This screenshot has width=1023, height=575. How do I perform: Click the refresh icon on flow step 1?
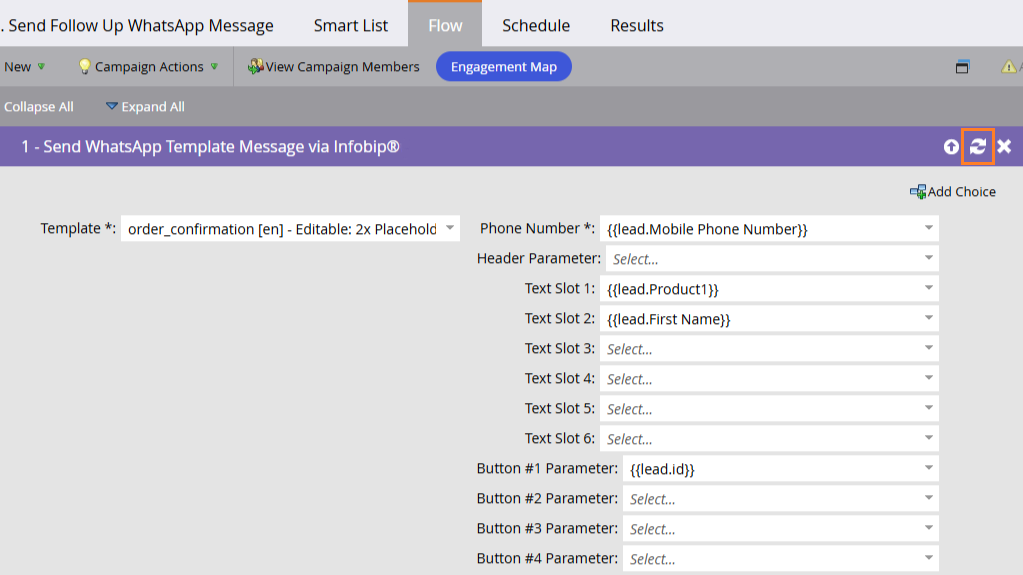tap(977, 147)
